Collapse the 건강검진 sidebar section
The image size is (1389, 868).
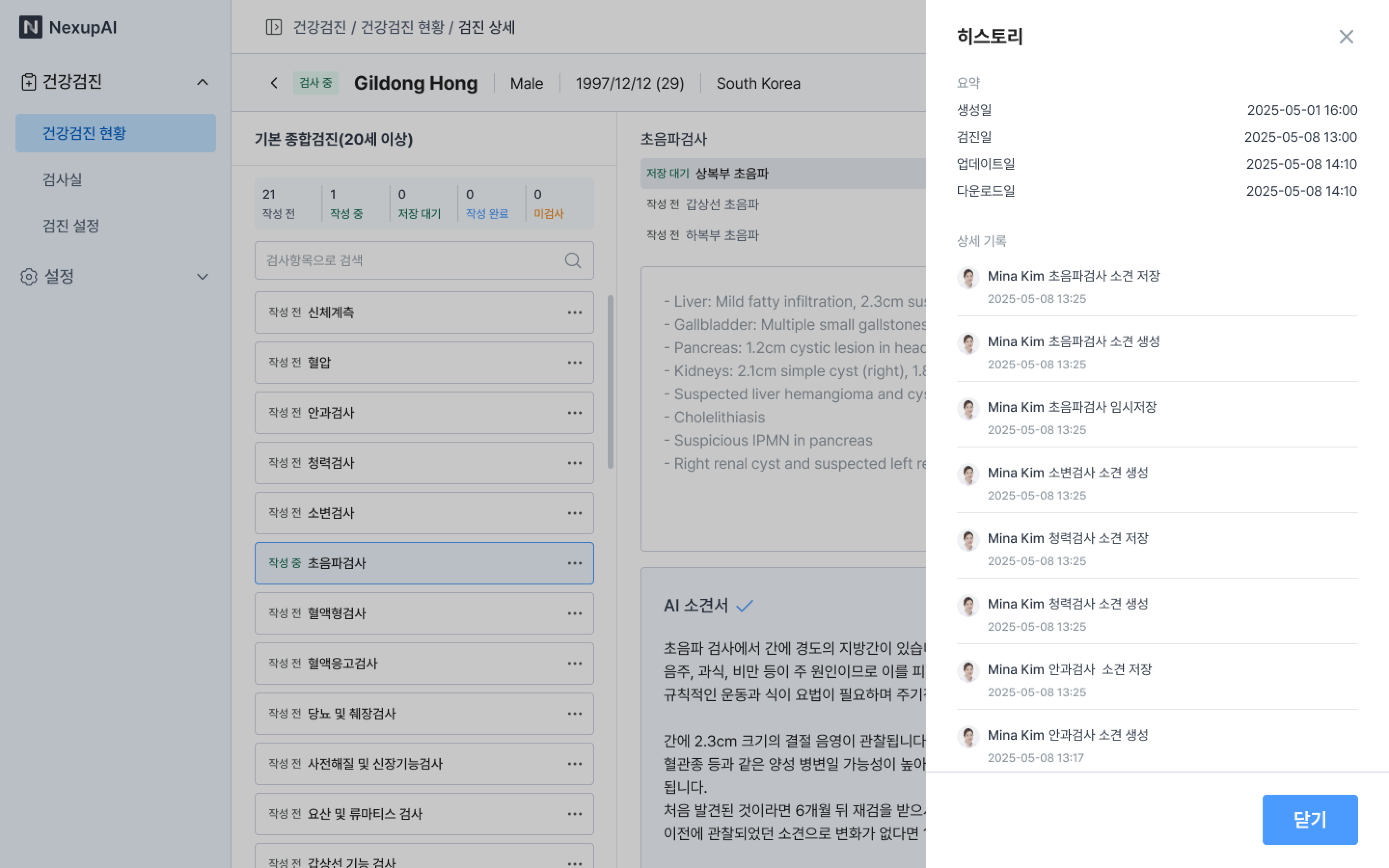tap(202, 82)
